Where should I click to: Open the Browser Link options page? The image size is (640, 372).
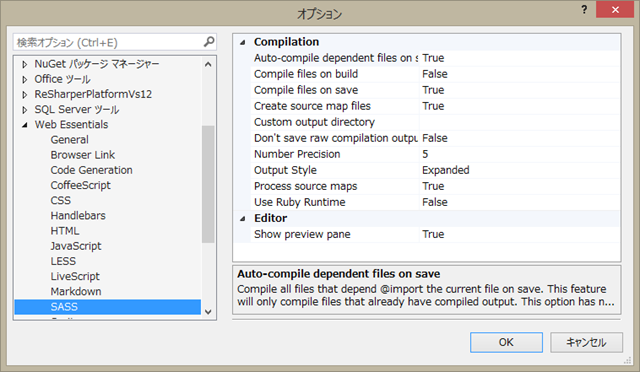pyautogui.click(x=83, y=155)
